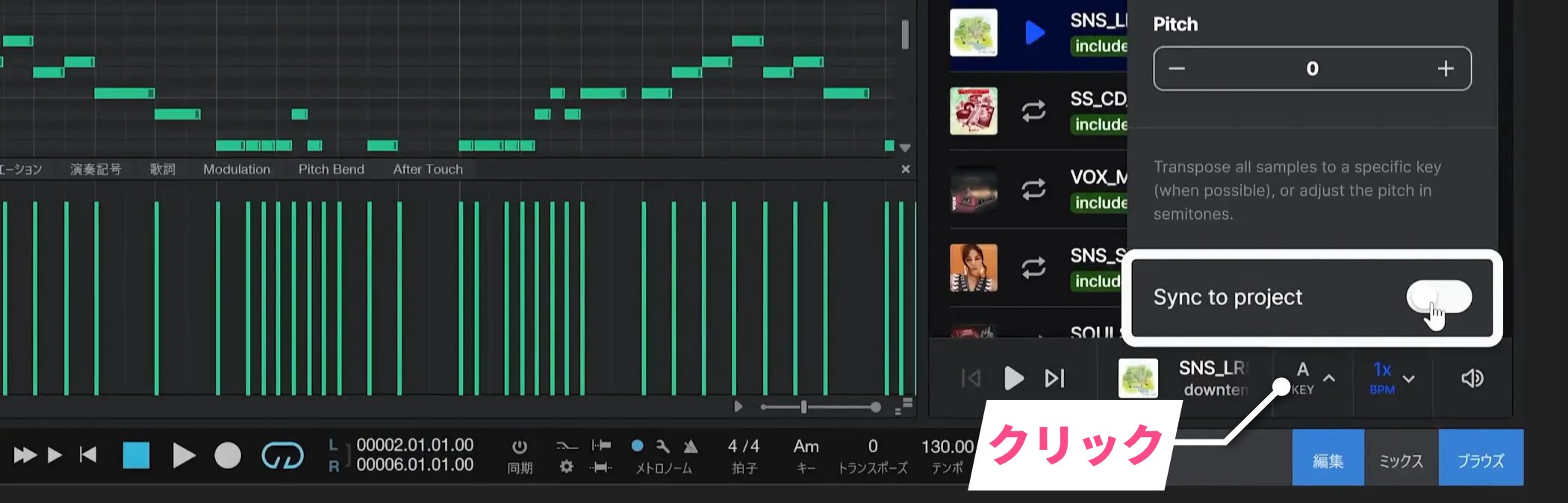Toggle the Sync to project switch
Screen dimensions: 1568x503
[1438, 297]
